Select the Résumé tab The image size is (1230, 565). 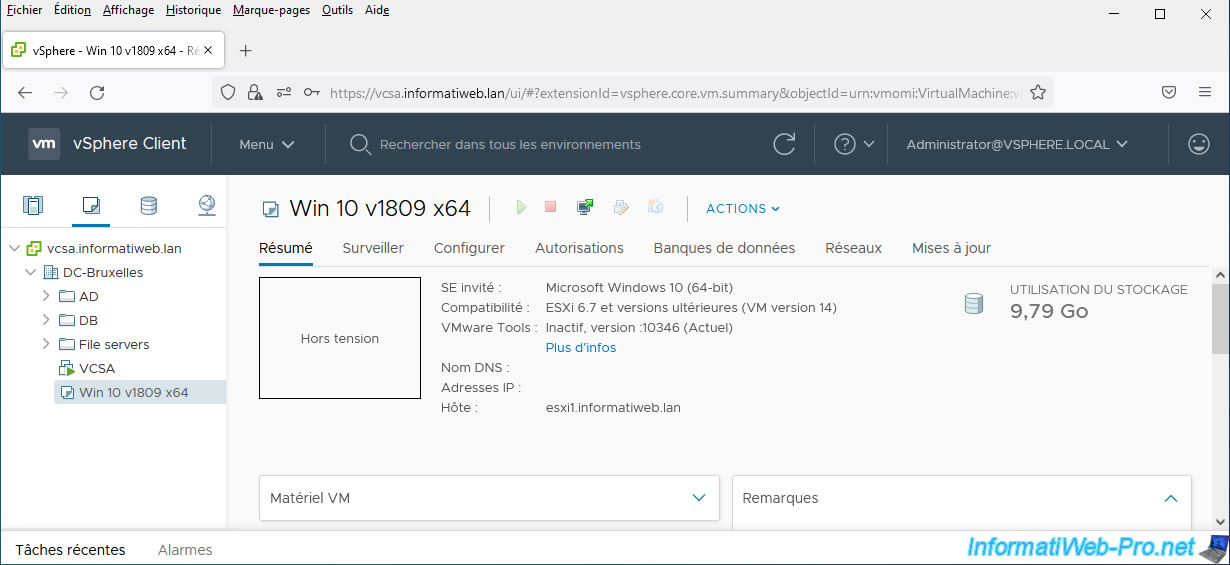click(x=286, y=248)
